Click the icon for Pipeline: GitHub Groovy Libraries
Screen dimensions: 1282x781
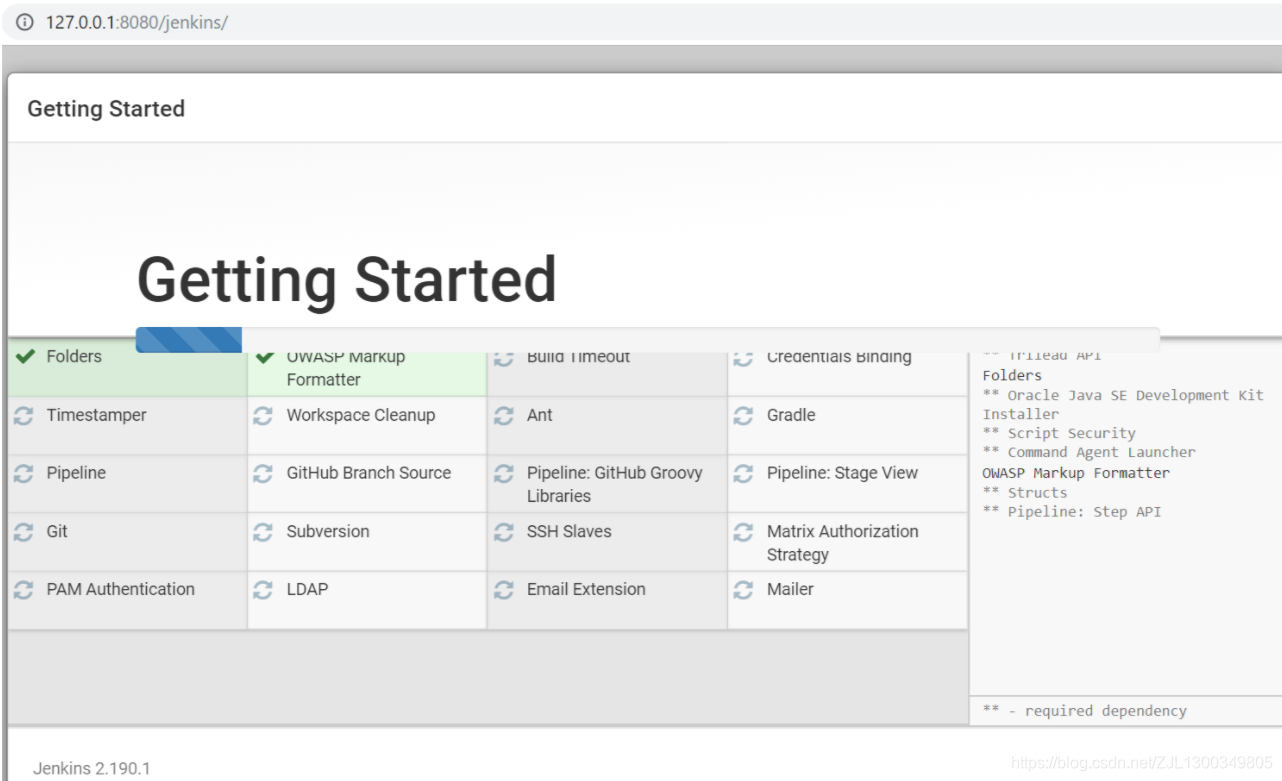tap(504, 474)
